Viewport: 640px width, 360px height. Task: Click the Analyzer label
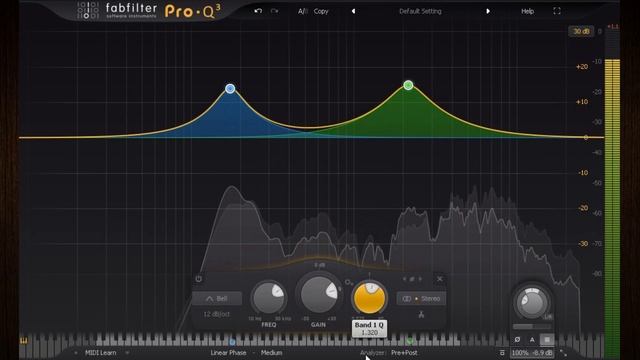pos(373,353)
